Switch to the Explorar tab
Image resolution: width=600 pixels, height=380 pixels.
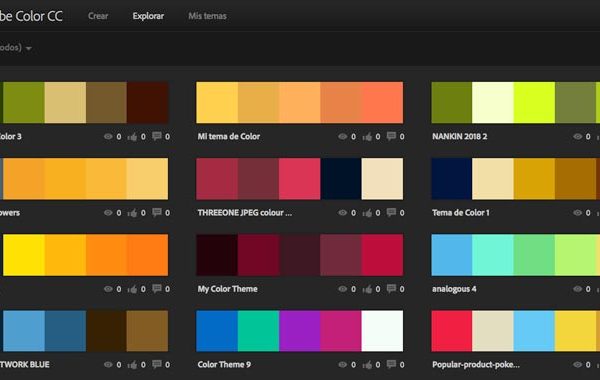pos(148,16)
